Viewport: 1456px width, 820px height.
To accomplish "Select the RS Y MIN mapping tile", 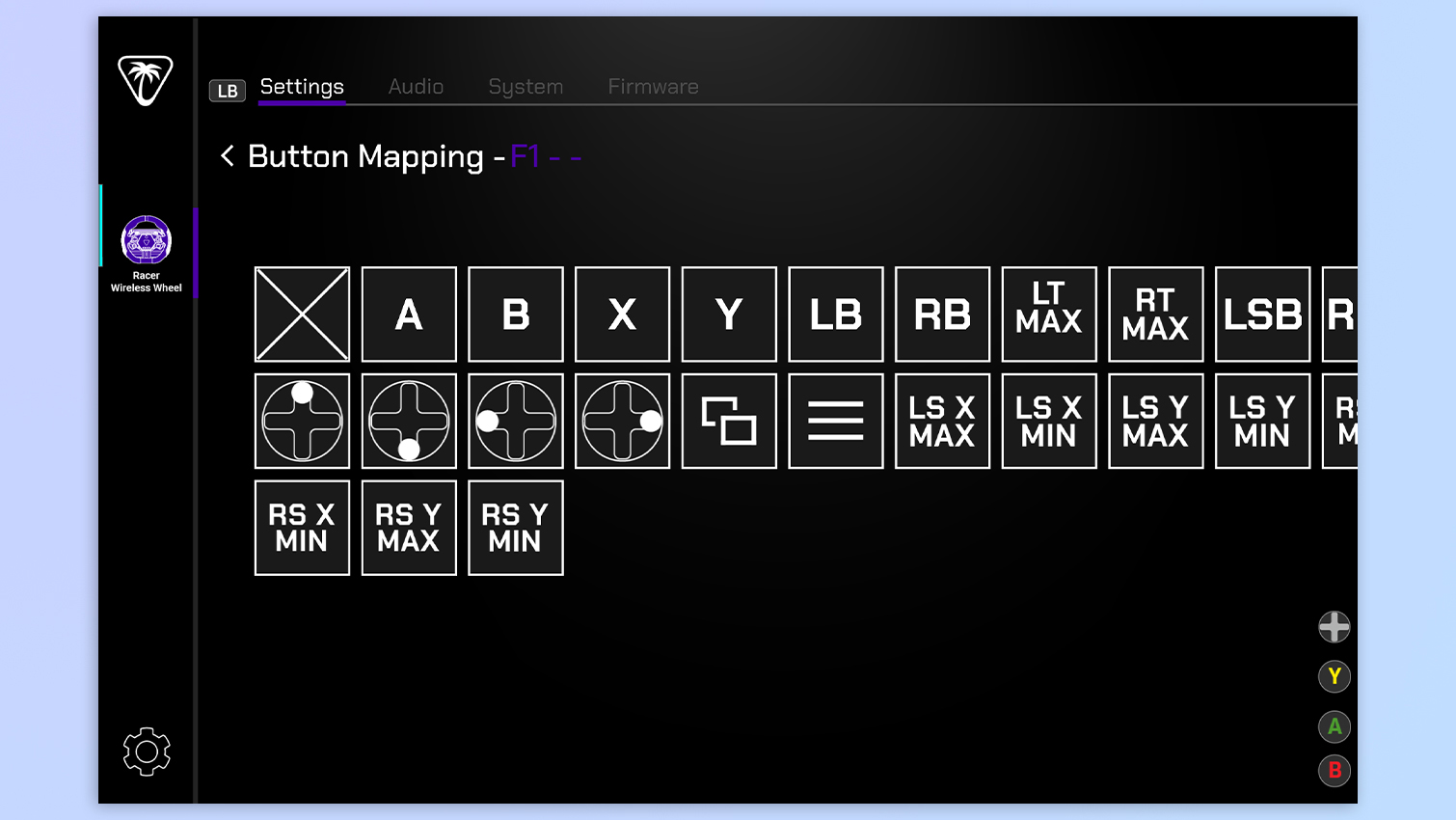I will (516, 527).
